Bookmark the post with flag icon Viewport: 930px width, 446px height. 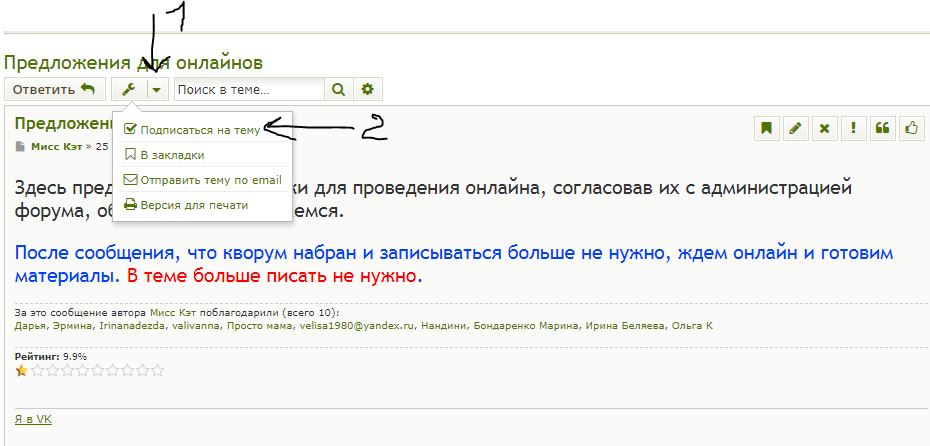pyautogui.click(x=766, y=128)
